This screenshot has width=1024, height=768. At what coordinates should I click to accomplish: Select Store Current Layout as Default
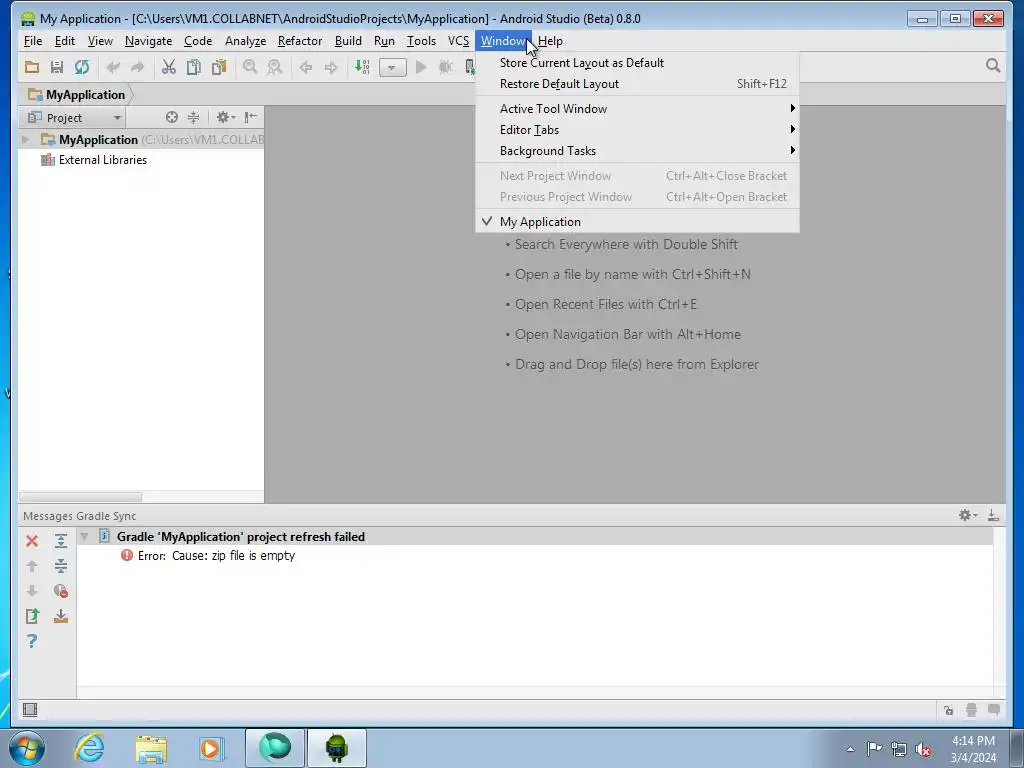tap(637, 63)
